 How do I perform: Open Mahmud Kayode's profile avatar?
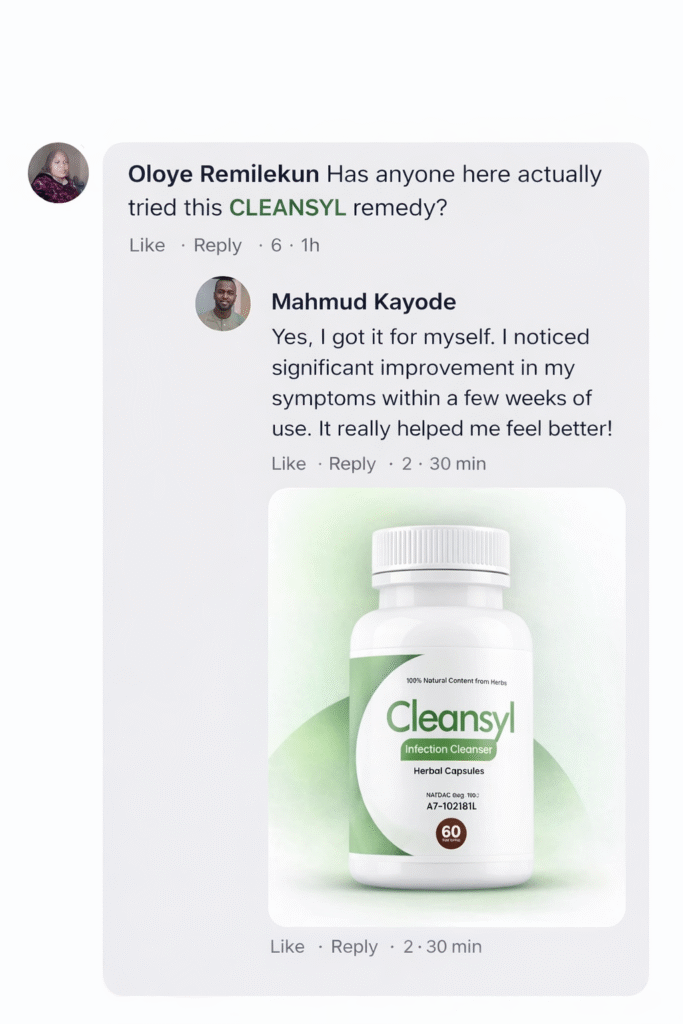point(222,304)
